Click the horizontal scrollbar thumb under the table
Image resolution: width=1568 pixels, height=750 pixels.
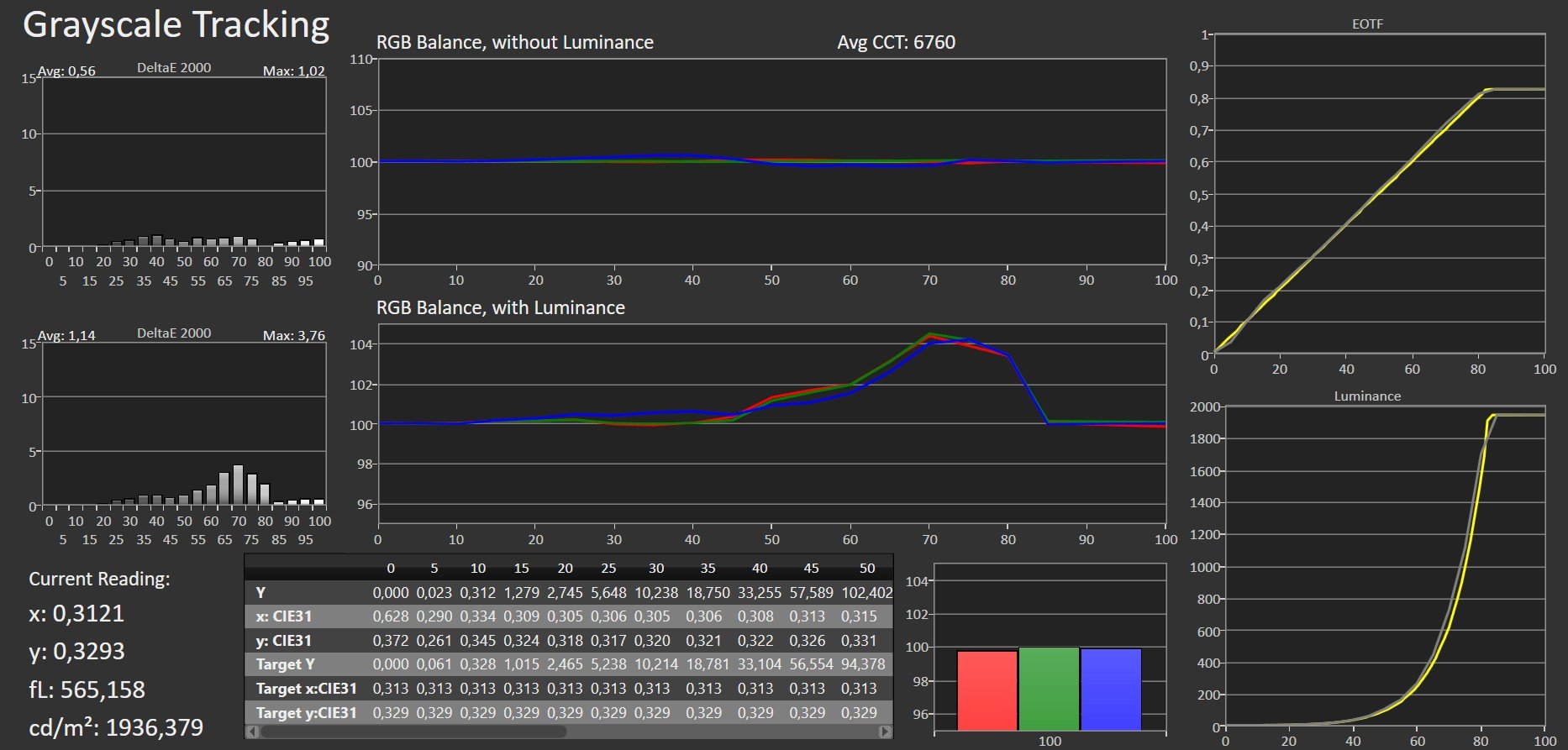(413, 732)
